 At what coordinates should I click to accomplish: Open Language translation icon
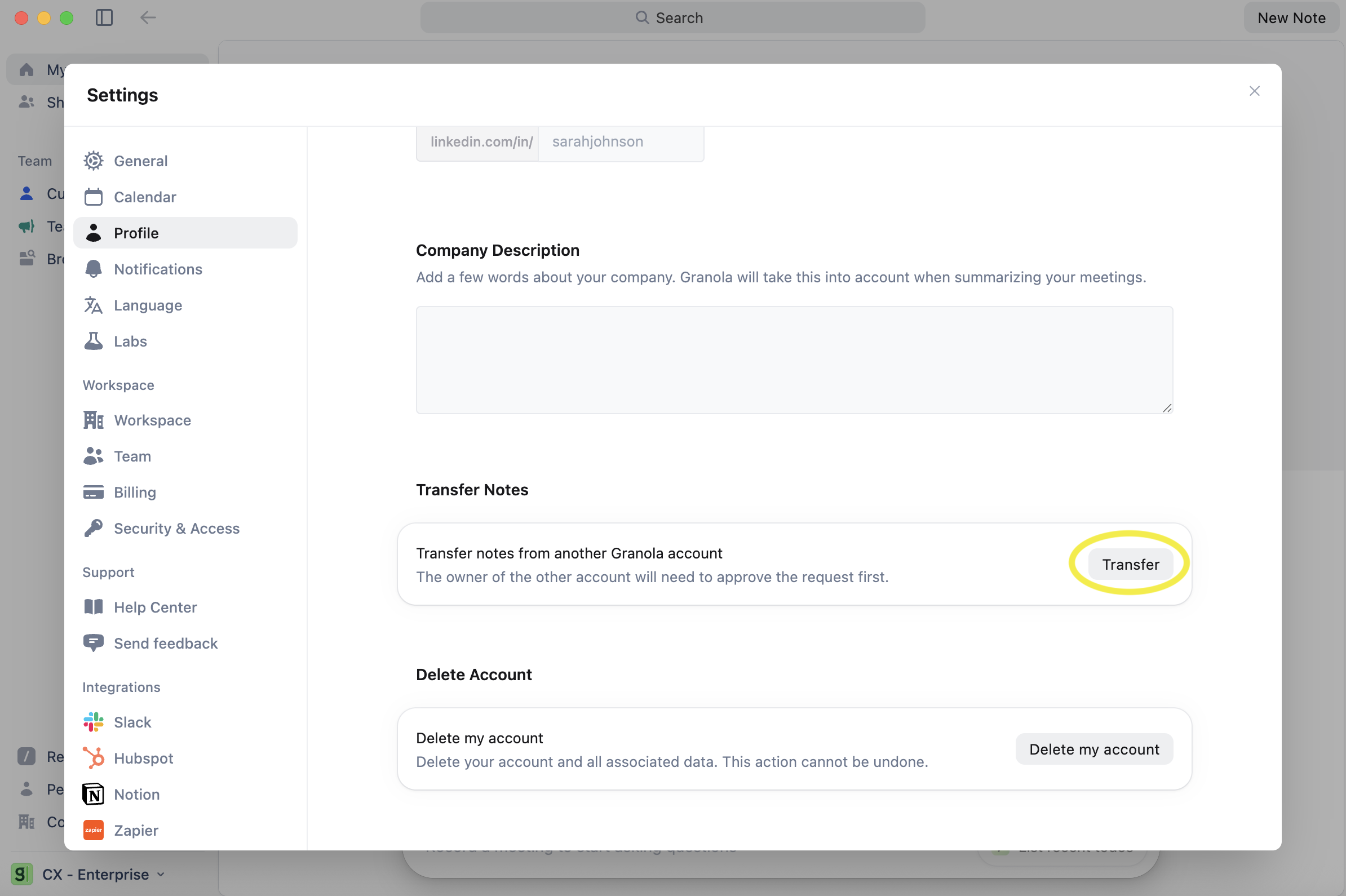pos(93,305)
